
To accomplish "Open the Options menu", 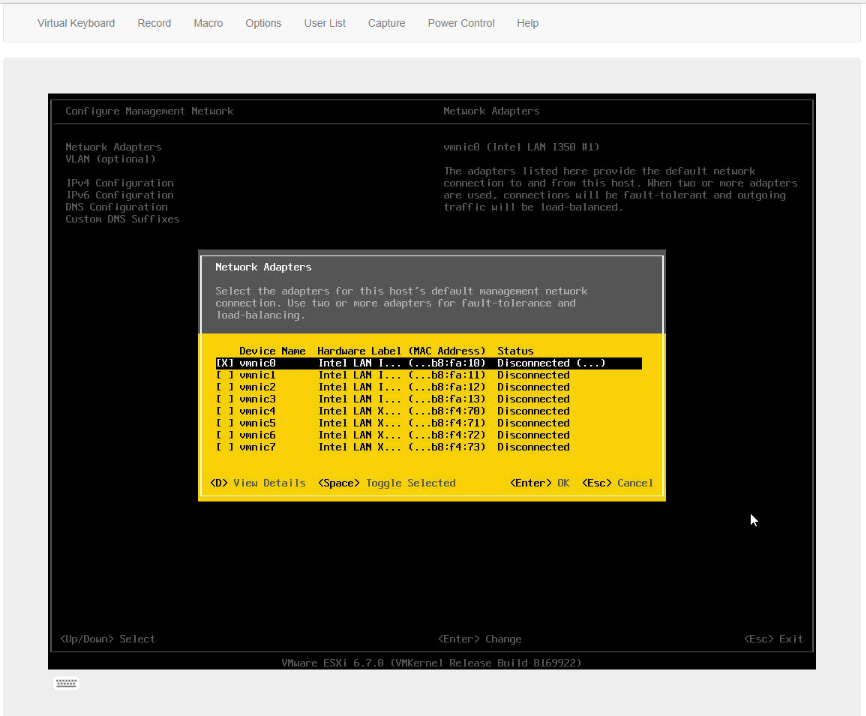I will click(263, 23).
